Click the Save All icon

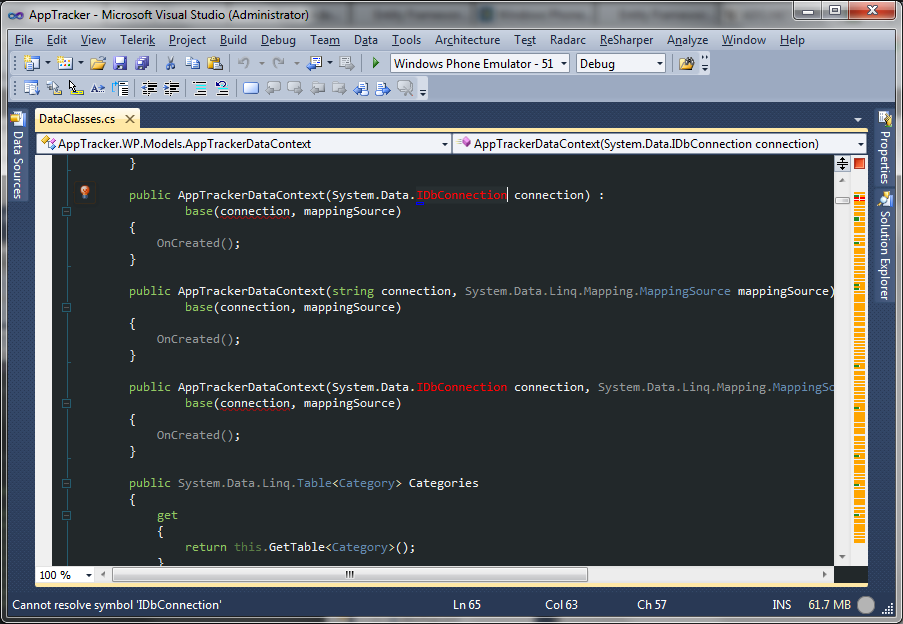click(142, 63)
